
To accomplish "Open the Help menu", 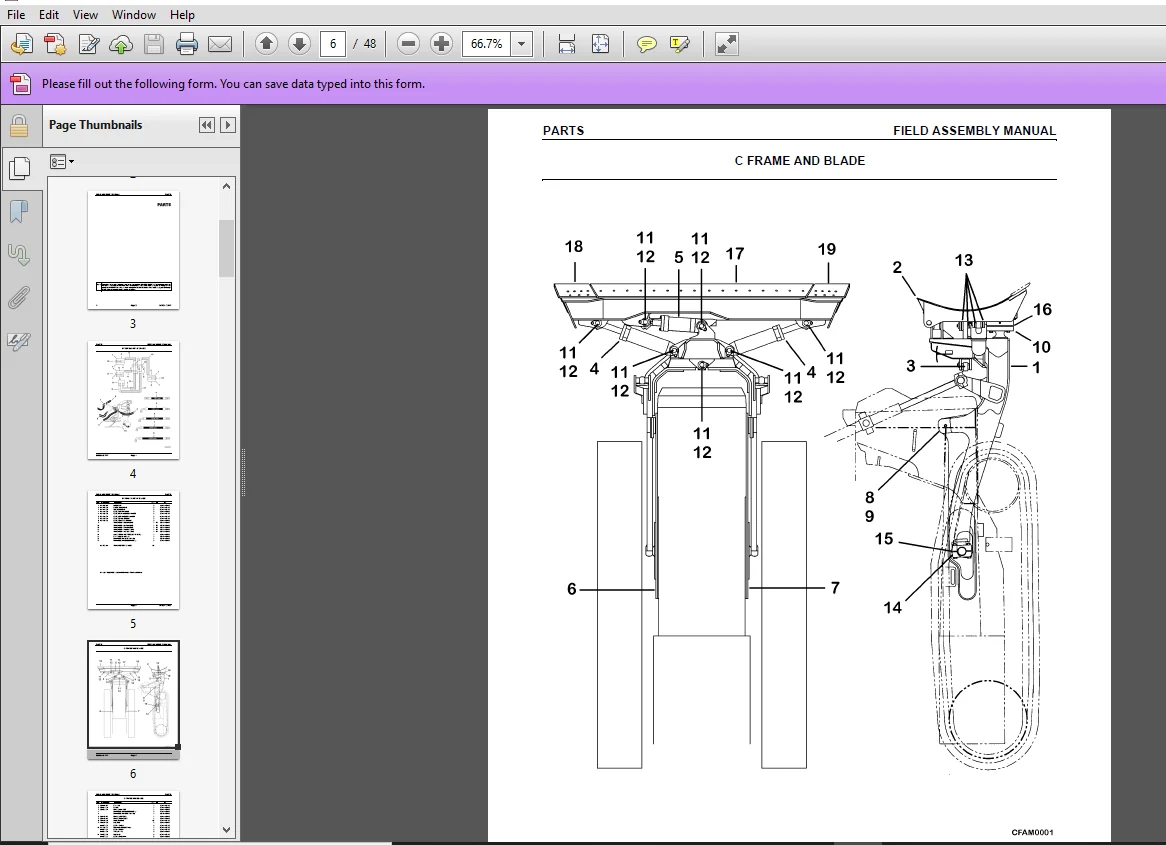I will (182, 14).
